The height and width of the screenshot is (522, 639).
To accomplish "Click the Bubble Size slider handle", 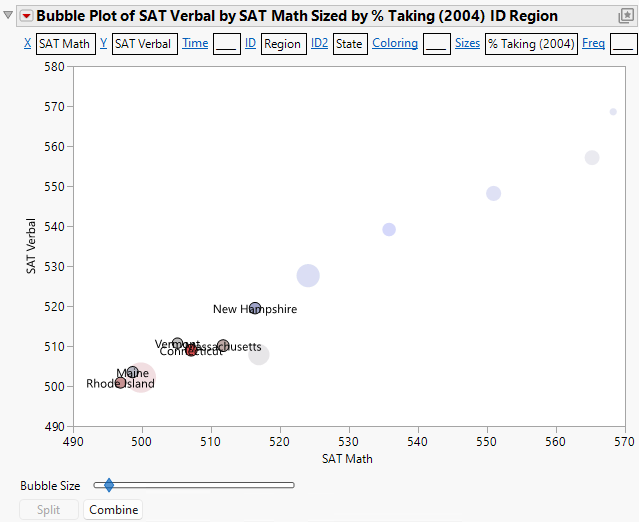I will [x=109, y=485].
